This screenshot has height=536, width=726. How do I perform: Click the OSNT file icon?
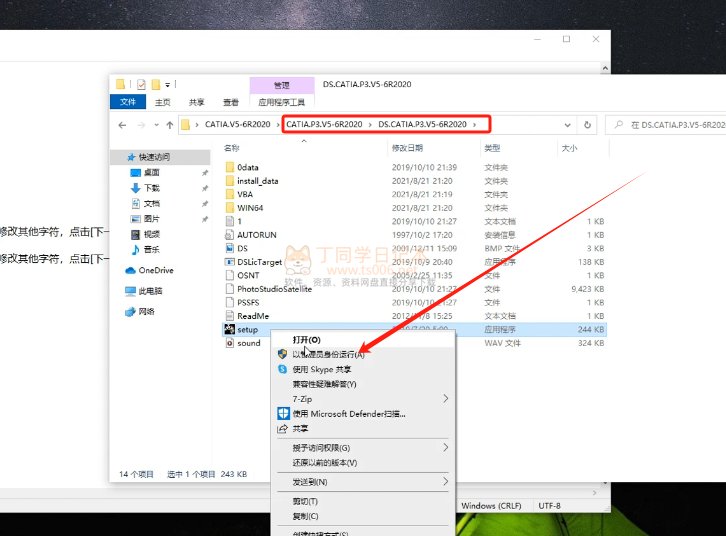tap(230, 275)
